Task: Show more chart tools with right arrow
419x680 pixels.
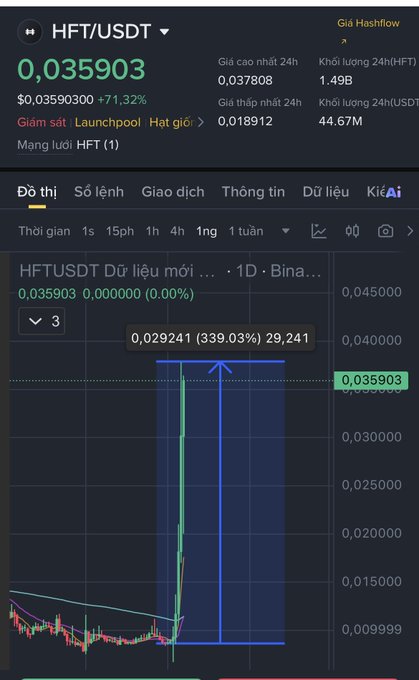Action: click(410, 231)
